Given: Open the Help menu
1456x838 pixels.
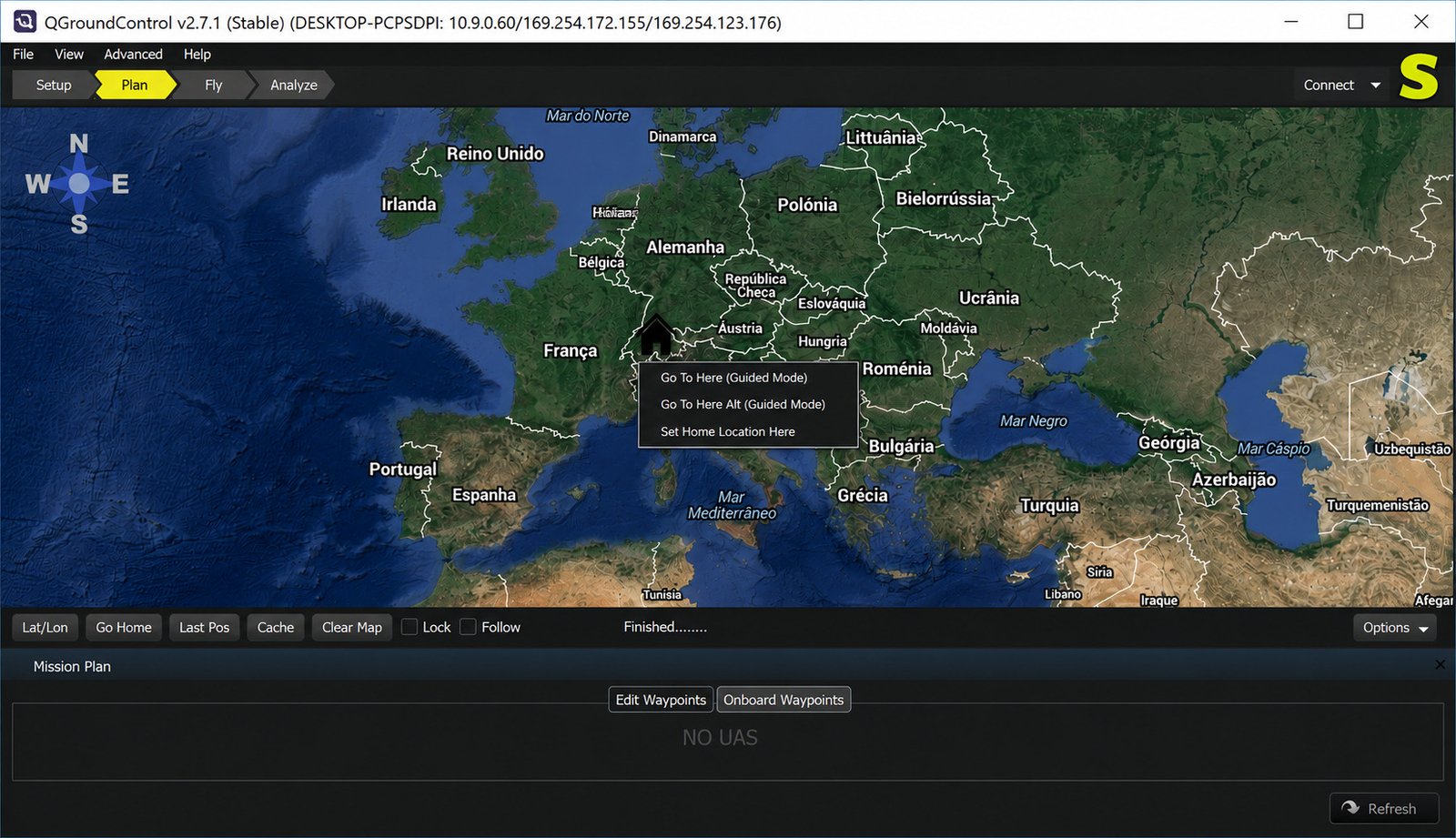Looking at the screenshot, I should click(x=197, y=55).
